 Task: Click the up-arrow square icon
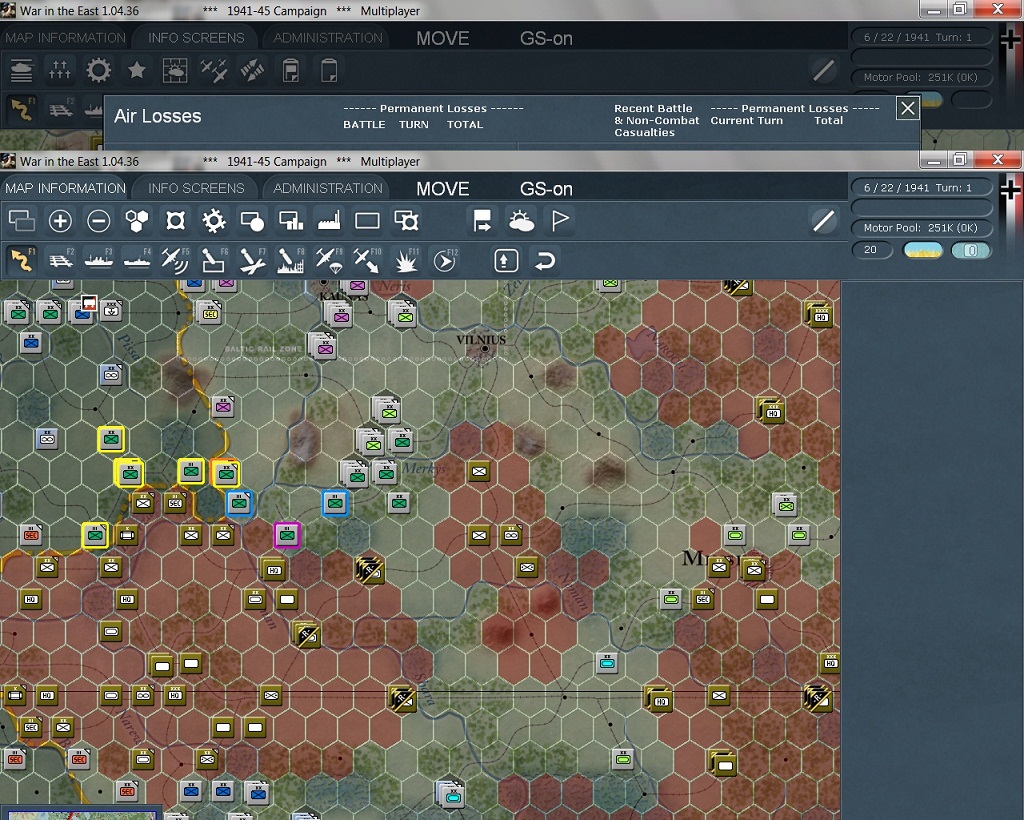[506, 260]
